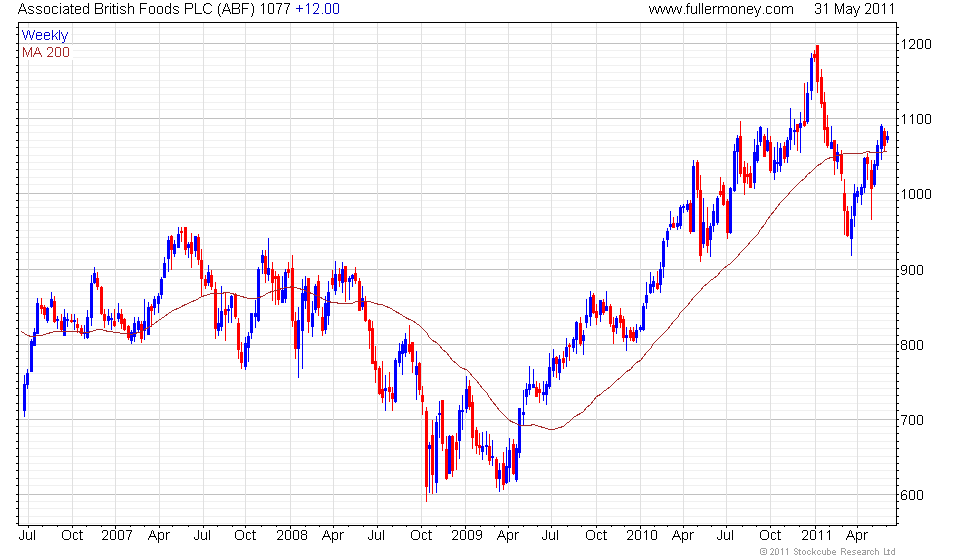Click the 'Apr' label right after 2010

click(x=683, y=536)
